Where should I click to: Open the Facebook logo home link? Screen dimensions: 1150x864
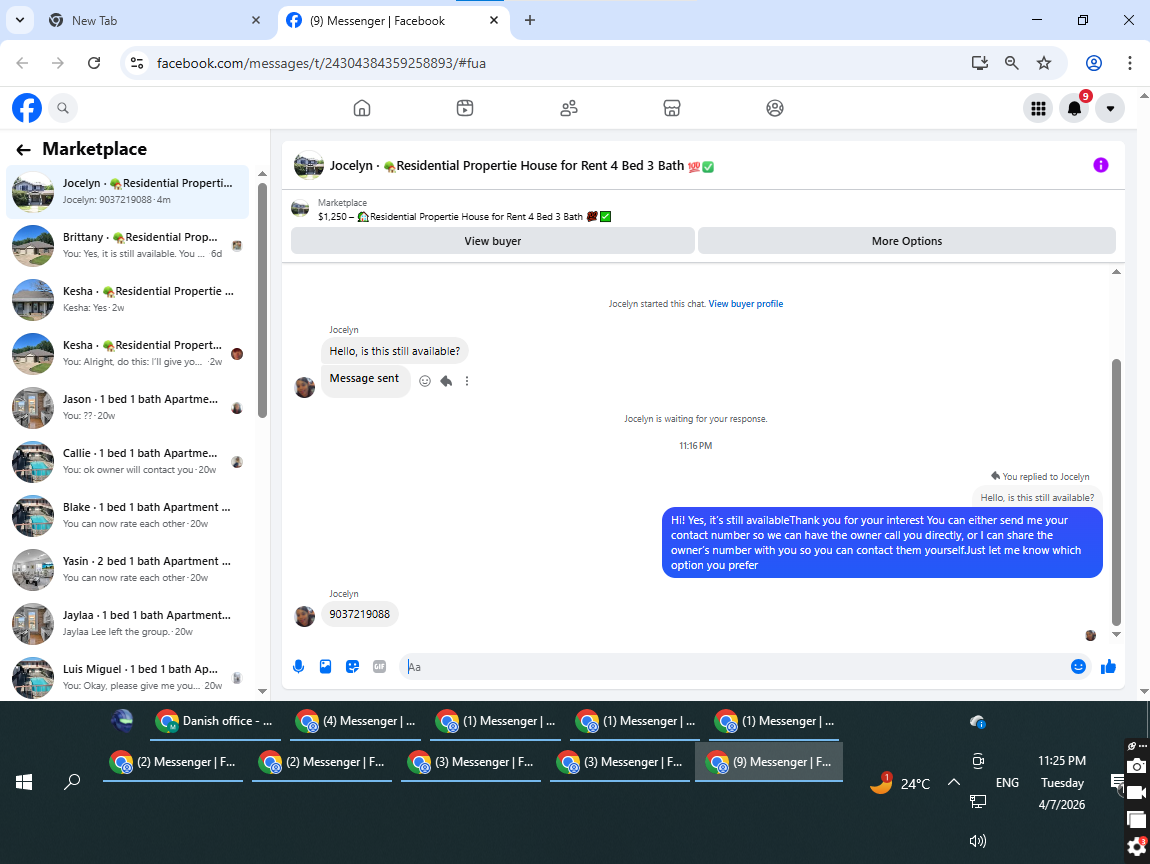[x=26, y=108]
